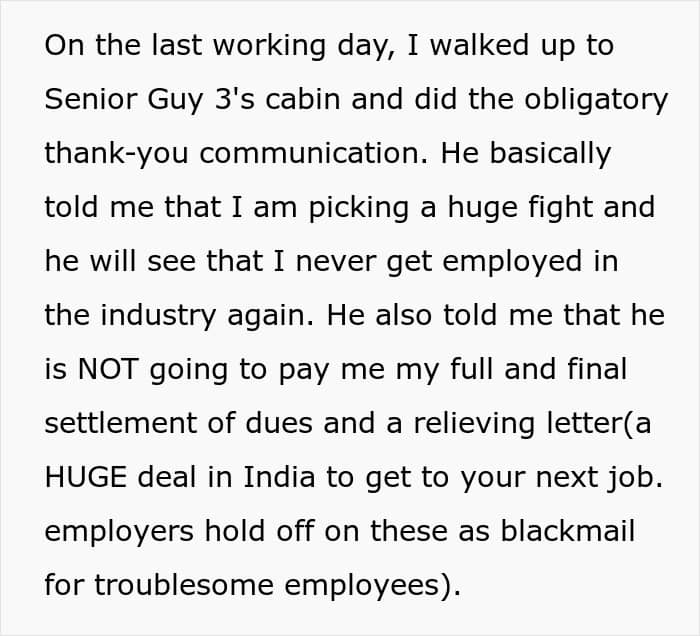This screenshot has width=700, height=636.
Task: Click on the word "industry"
Action: pyautogui.click(x=158, y=316)
